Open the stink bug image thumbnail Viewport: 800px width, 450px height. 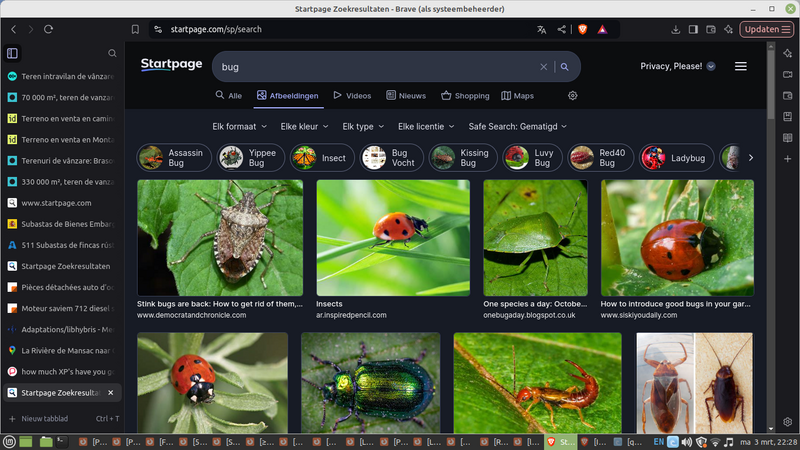pyautogui.click(x=220, y=238)
